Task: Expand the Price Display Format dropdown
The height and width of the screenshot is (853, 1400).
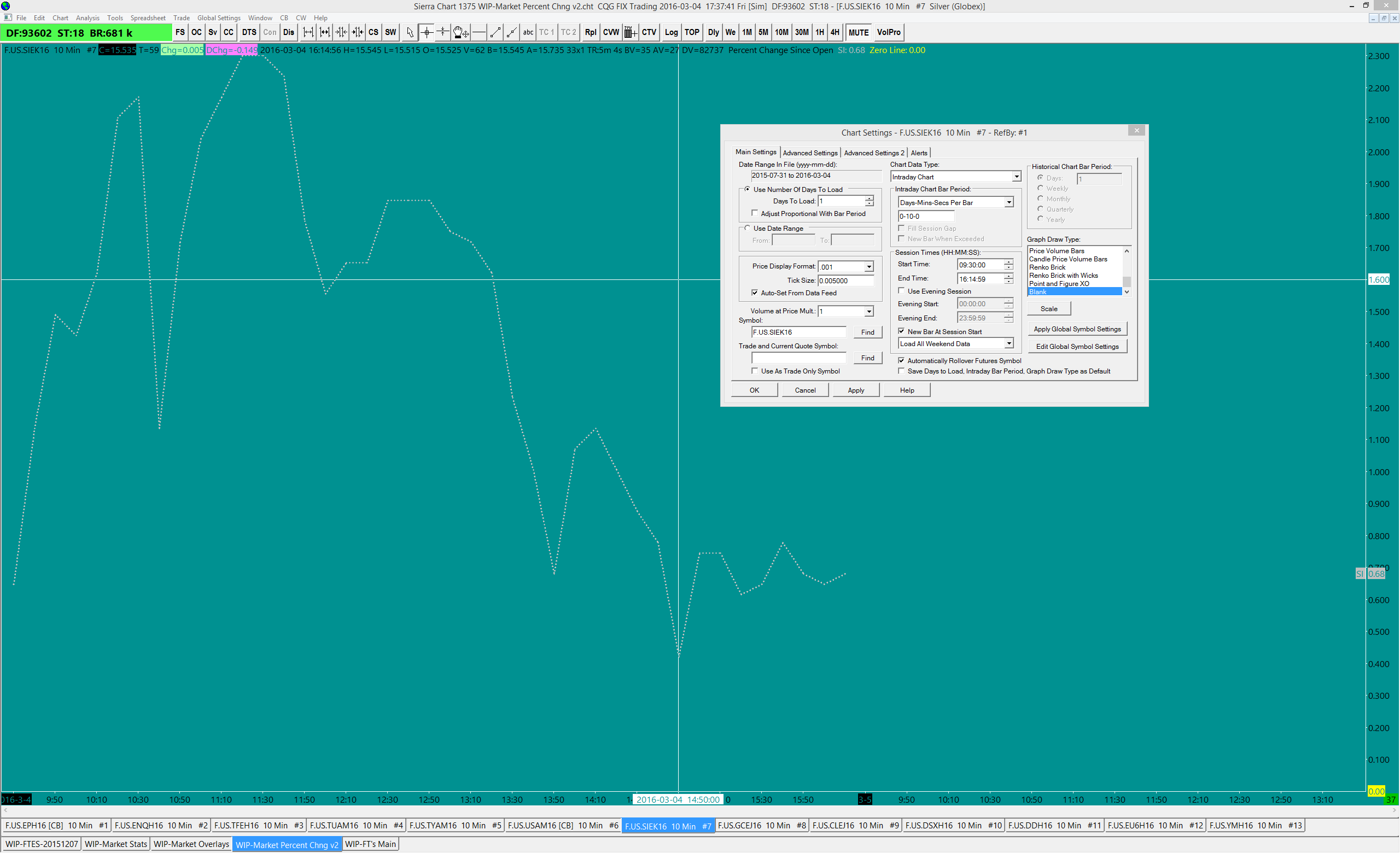Action: click(x=869, y=267)
